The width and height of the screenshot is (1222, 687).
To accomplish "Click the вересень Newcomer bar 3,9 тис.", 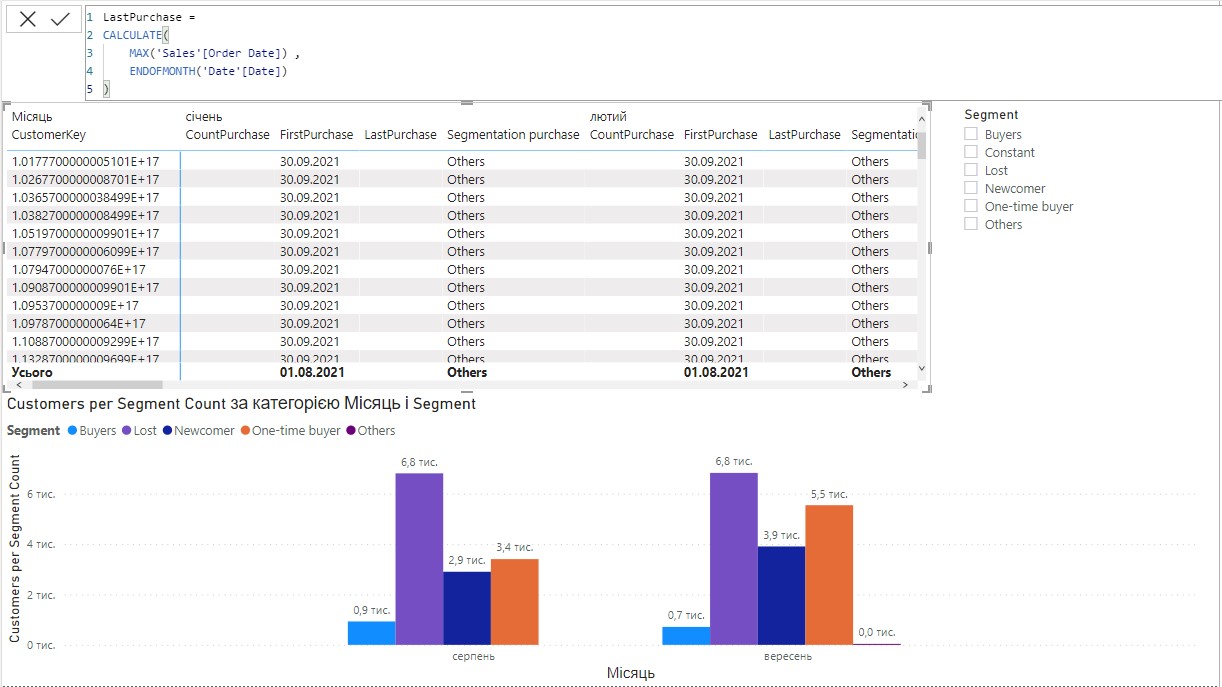I will click(781, 596).
